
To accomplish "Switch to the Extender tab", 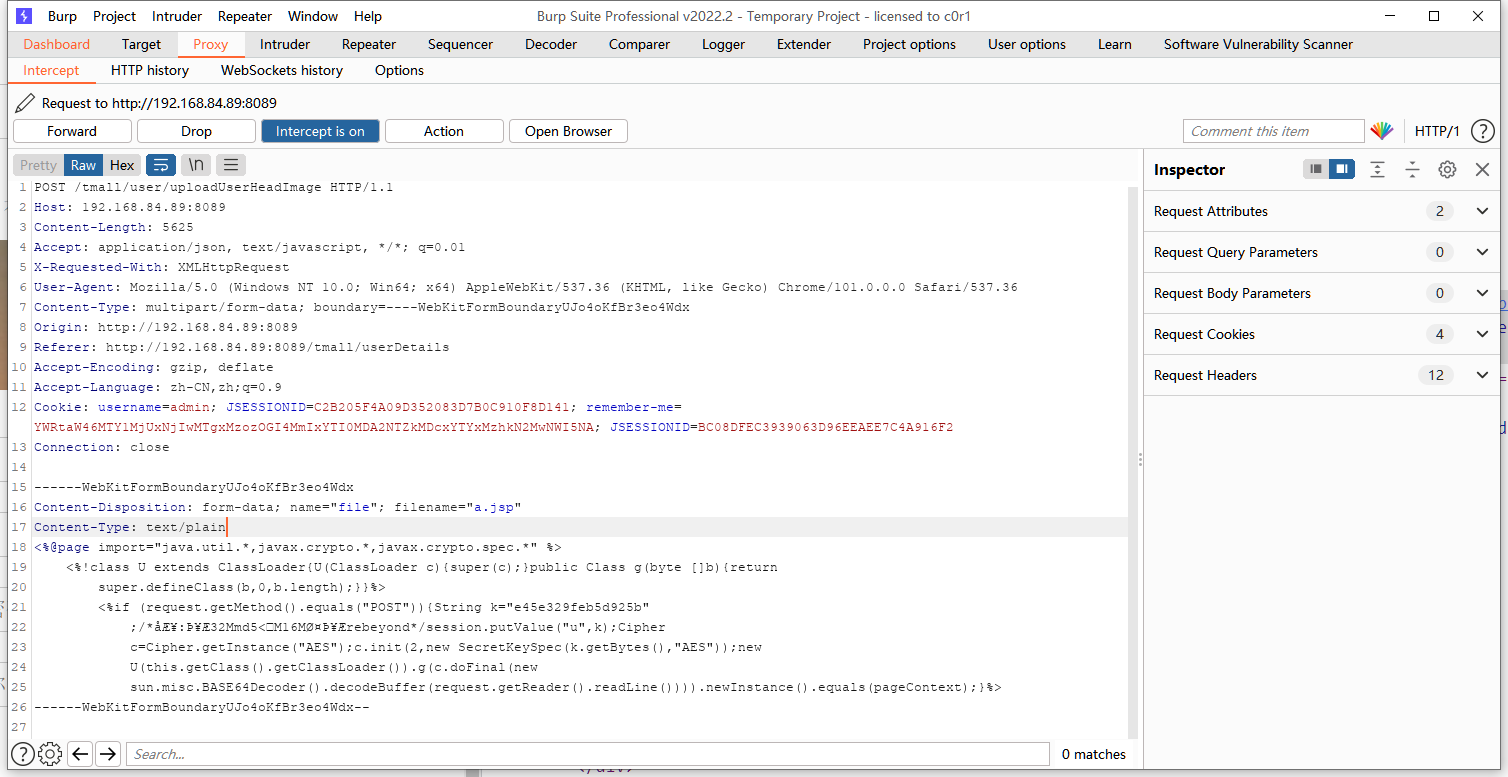I will click(x=804, y=44).
